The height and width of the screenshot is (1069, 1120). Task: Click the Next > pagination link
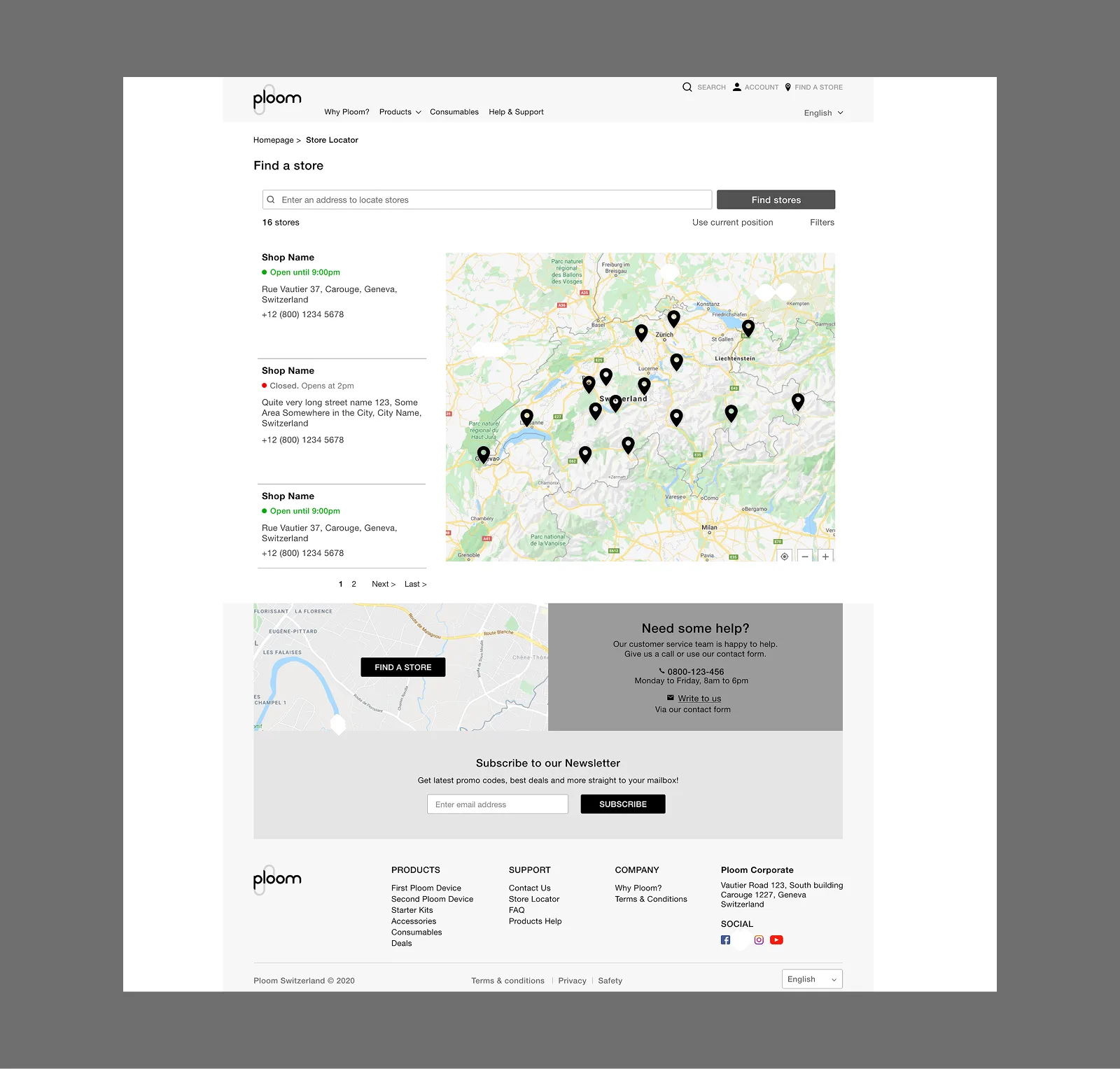pos(384,584)
